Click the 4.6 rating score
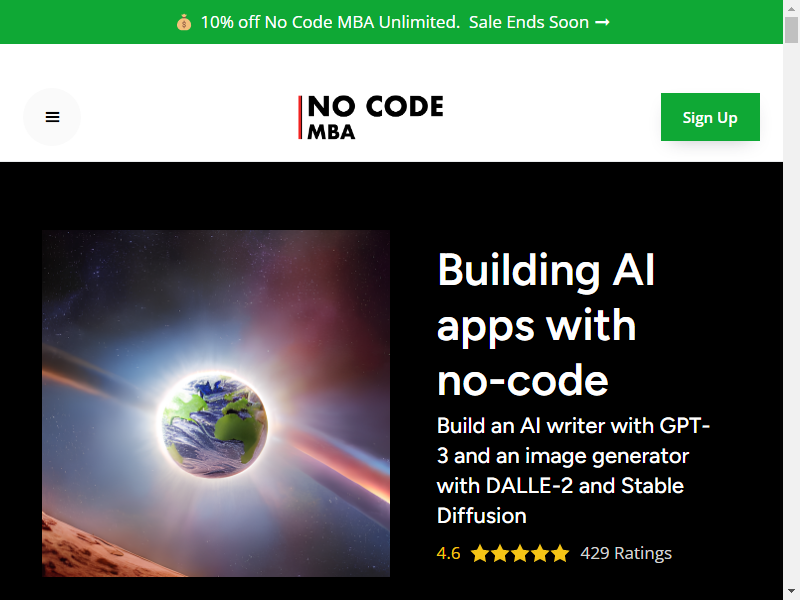The image size is (800, 600). [x=448, y=553]
